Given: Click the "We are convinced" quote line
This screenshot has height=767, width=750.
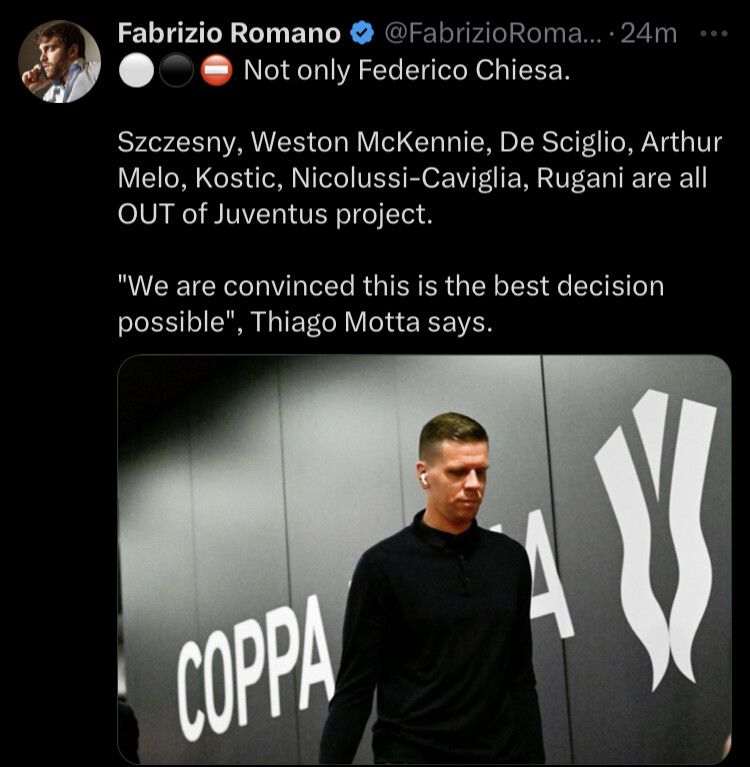Looking at the screenshot, I should click(x=390, y=286).
